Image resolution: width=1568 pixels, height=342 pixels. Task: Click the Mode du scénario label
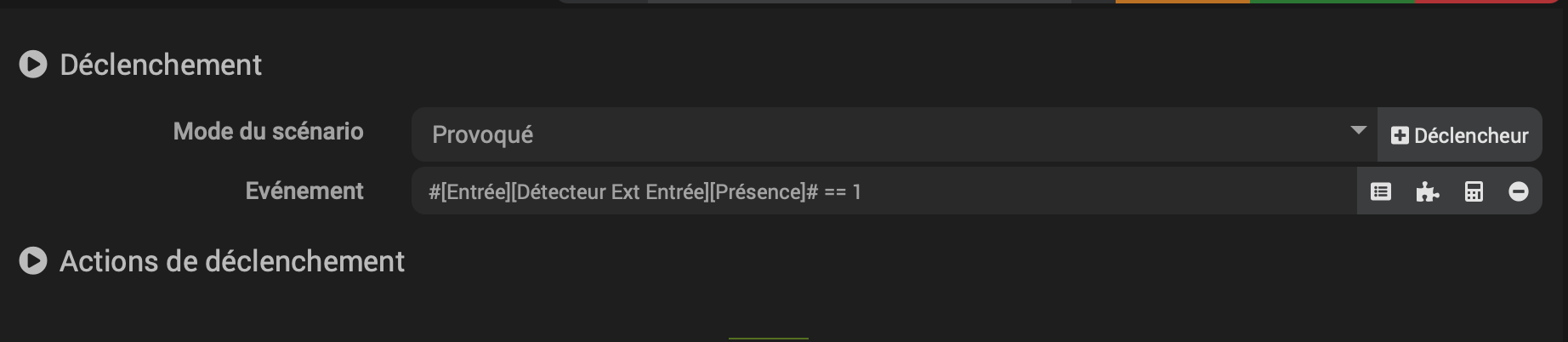click(268, 131)
